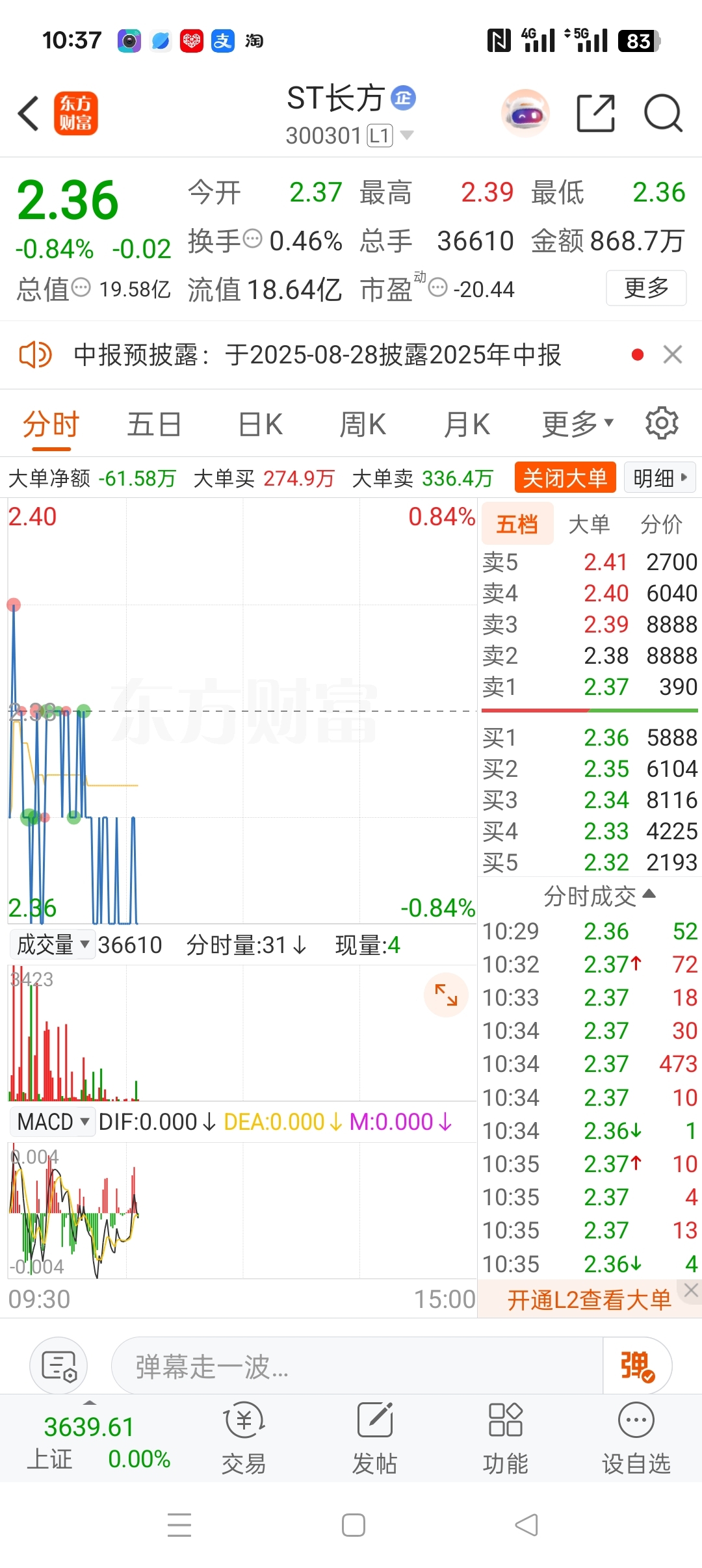Tap the Android back triangle button
The height and width of the screenshot is (1568, 702).
[526, 1525]
